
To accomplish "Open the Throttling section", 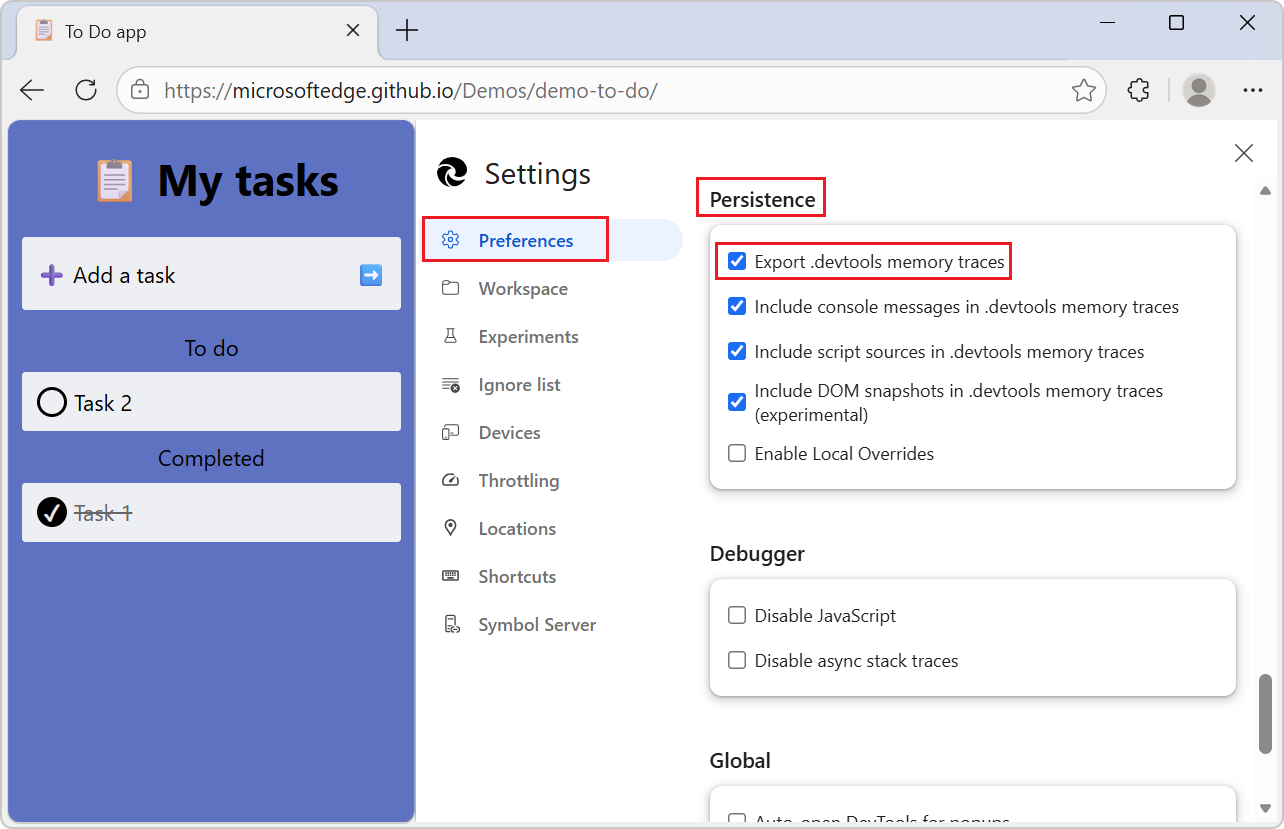I will (x=518, y=480).
